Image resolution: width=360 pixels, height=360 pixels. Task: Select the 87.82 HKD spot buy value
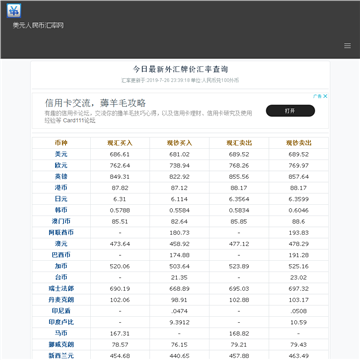coord(120,188)
